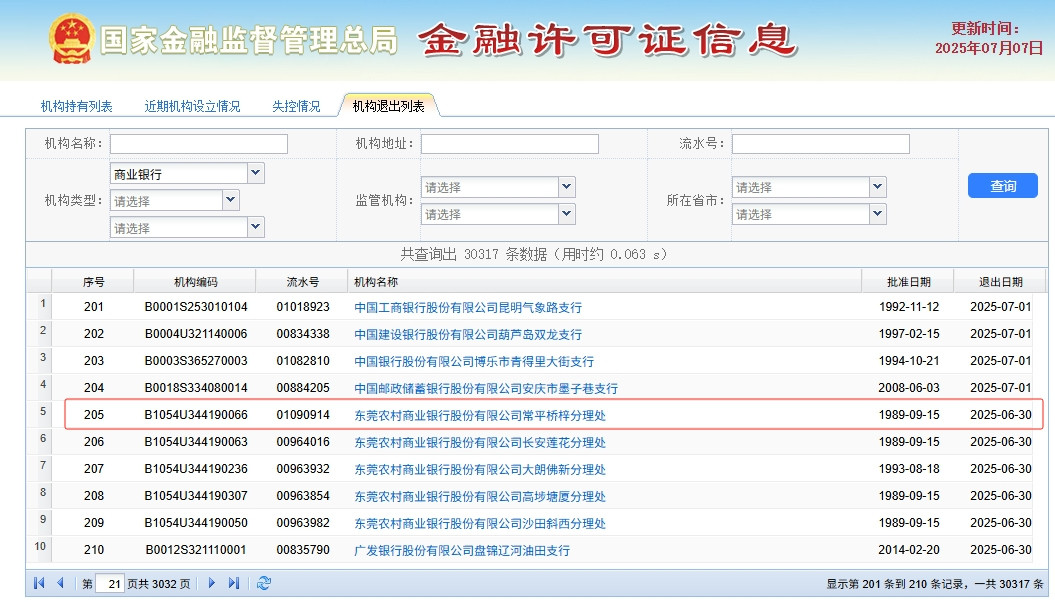1055x602 pixels.
Task: Focus the 机构地址 input field
Action: click(509, 144)
